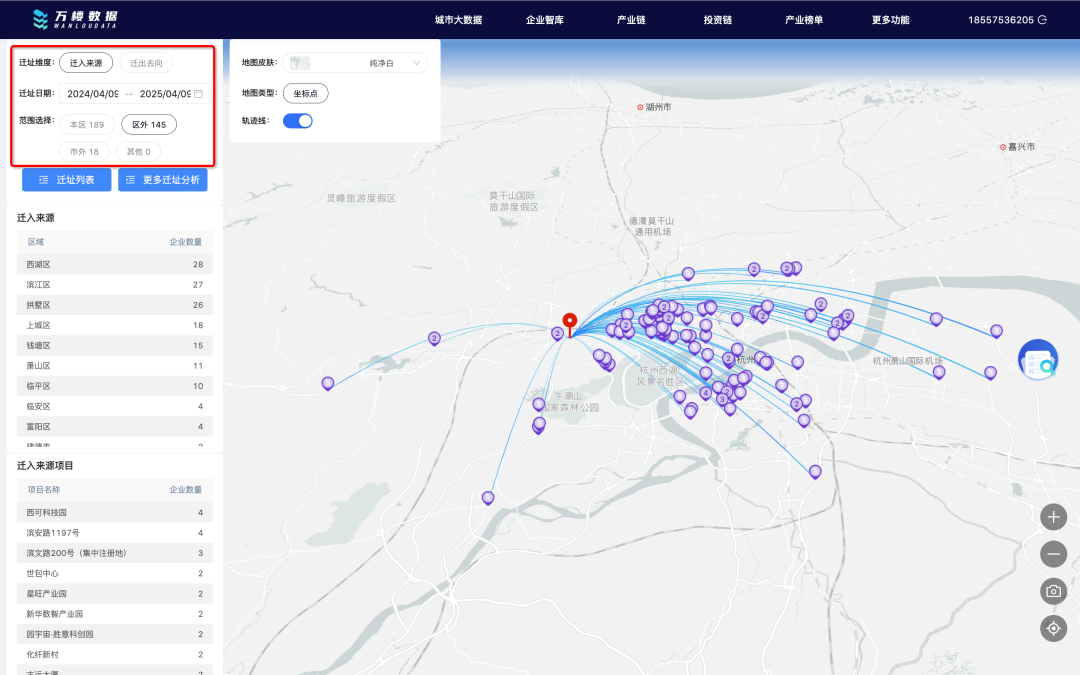Select the 萧山区 row
1080x675 pixels.
click(x=114, y=366)
